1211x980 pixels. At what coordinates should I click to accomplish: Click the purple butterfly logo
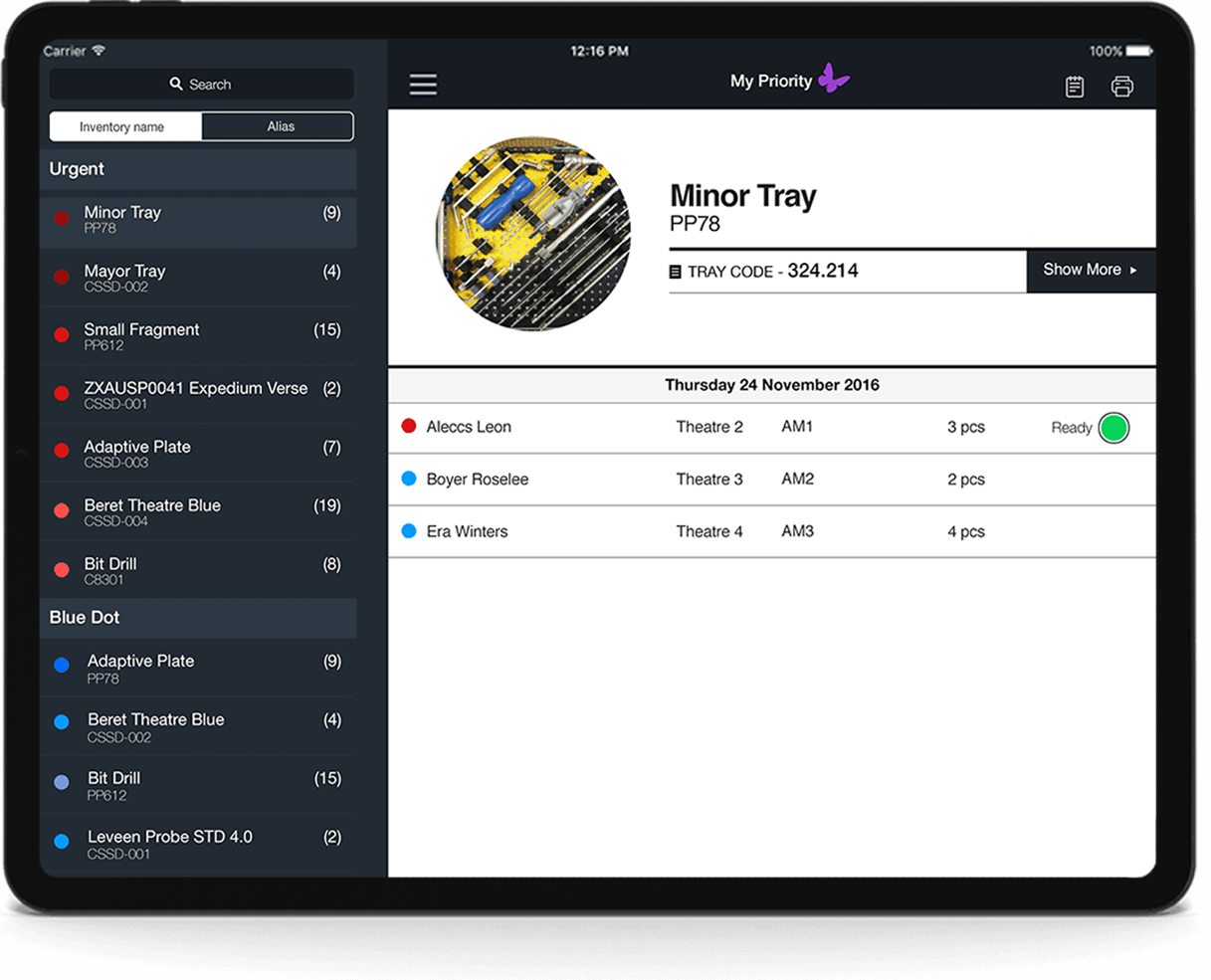[833, 79]
